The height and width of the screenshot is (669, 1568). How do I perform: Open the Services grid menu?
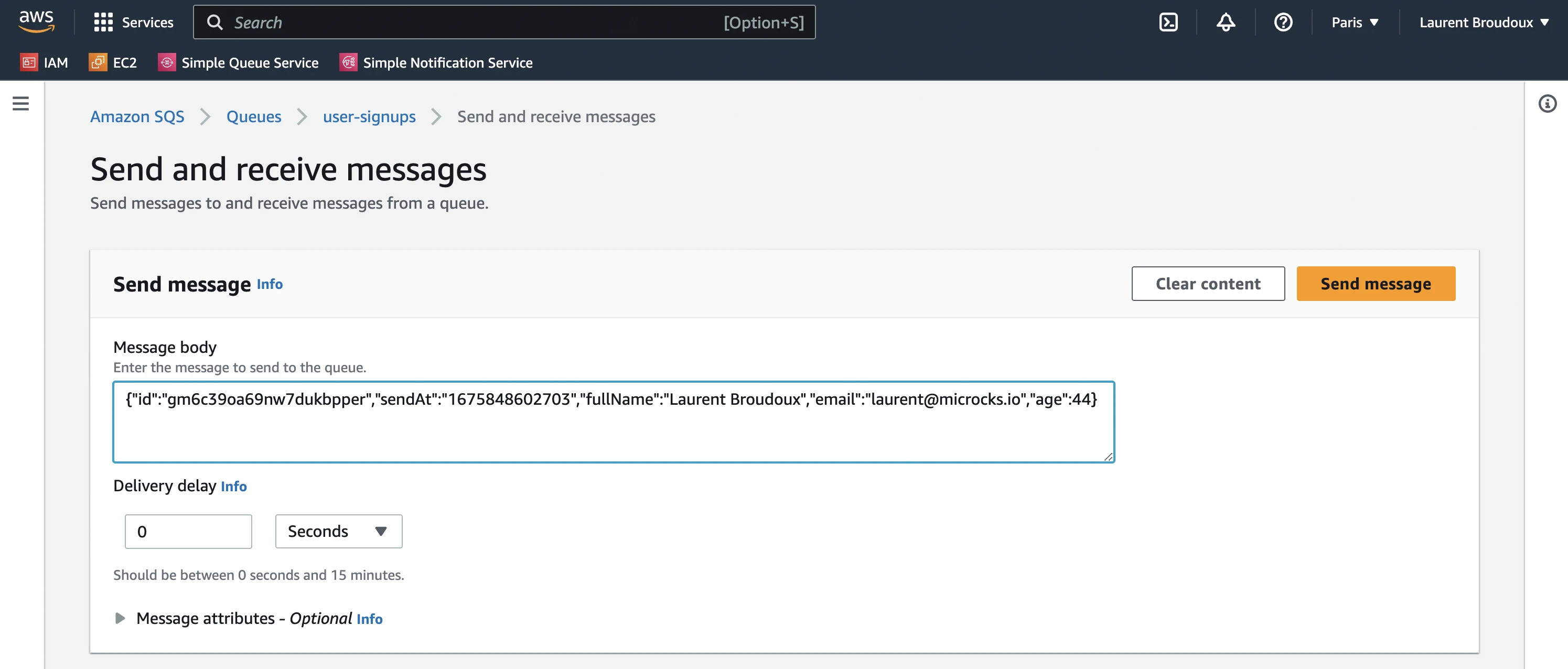click(133, 23)
